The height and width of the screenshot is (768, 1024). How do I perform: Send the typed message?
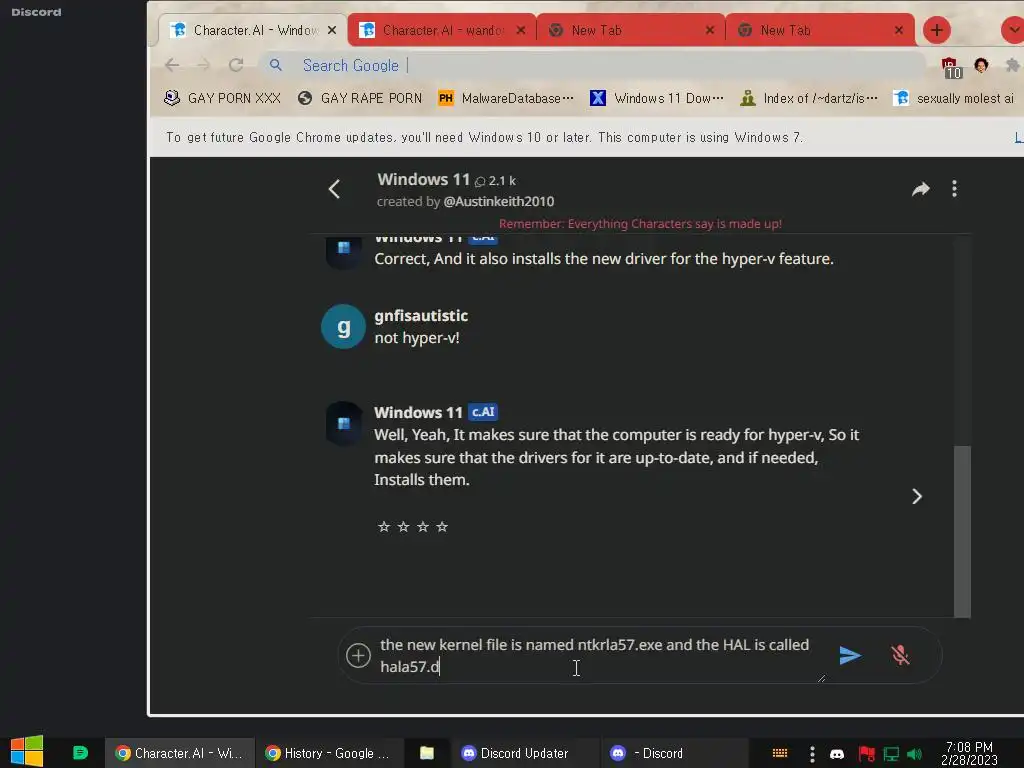tap(850, 655)
